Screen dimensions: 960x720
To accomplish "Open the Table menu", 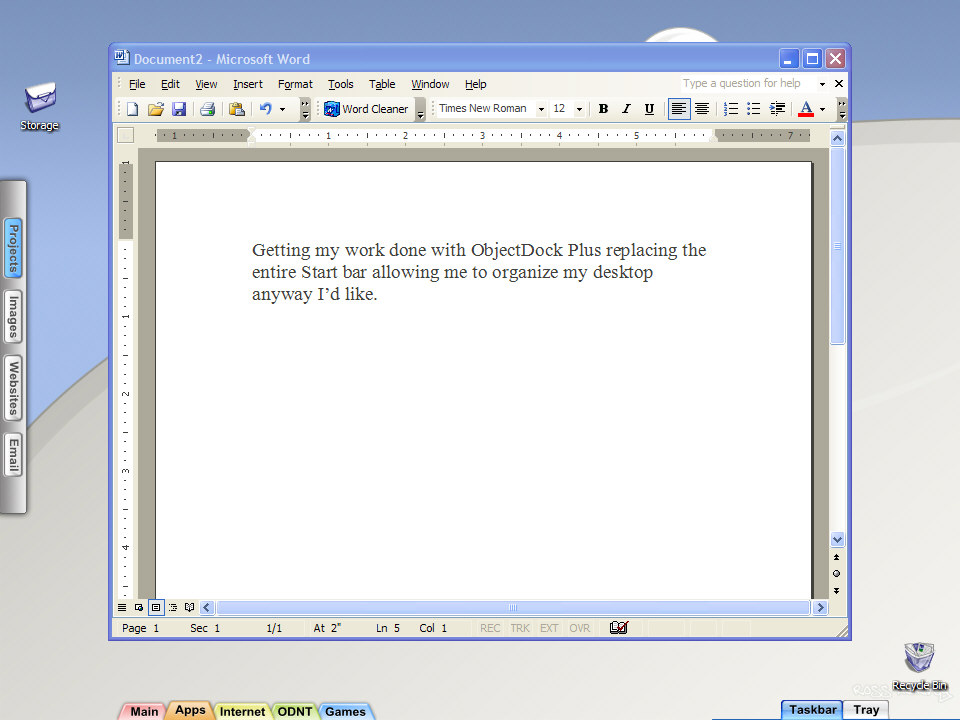I will 382,84.
